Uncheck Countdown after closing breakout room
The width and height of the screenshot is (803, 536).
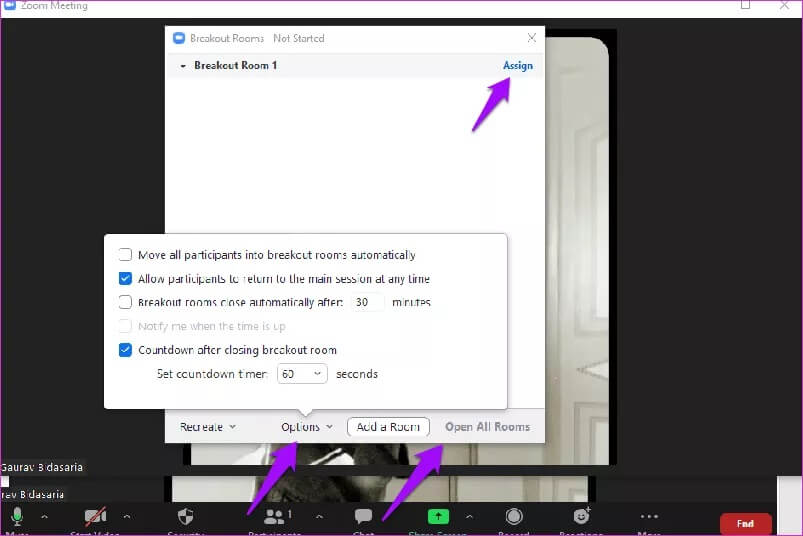tap(125, 350)
